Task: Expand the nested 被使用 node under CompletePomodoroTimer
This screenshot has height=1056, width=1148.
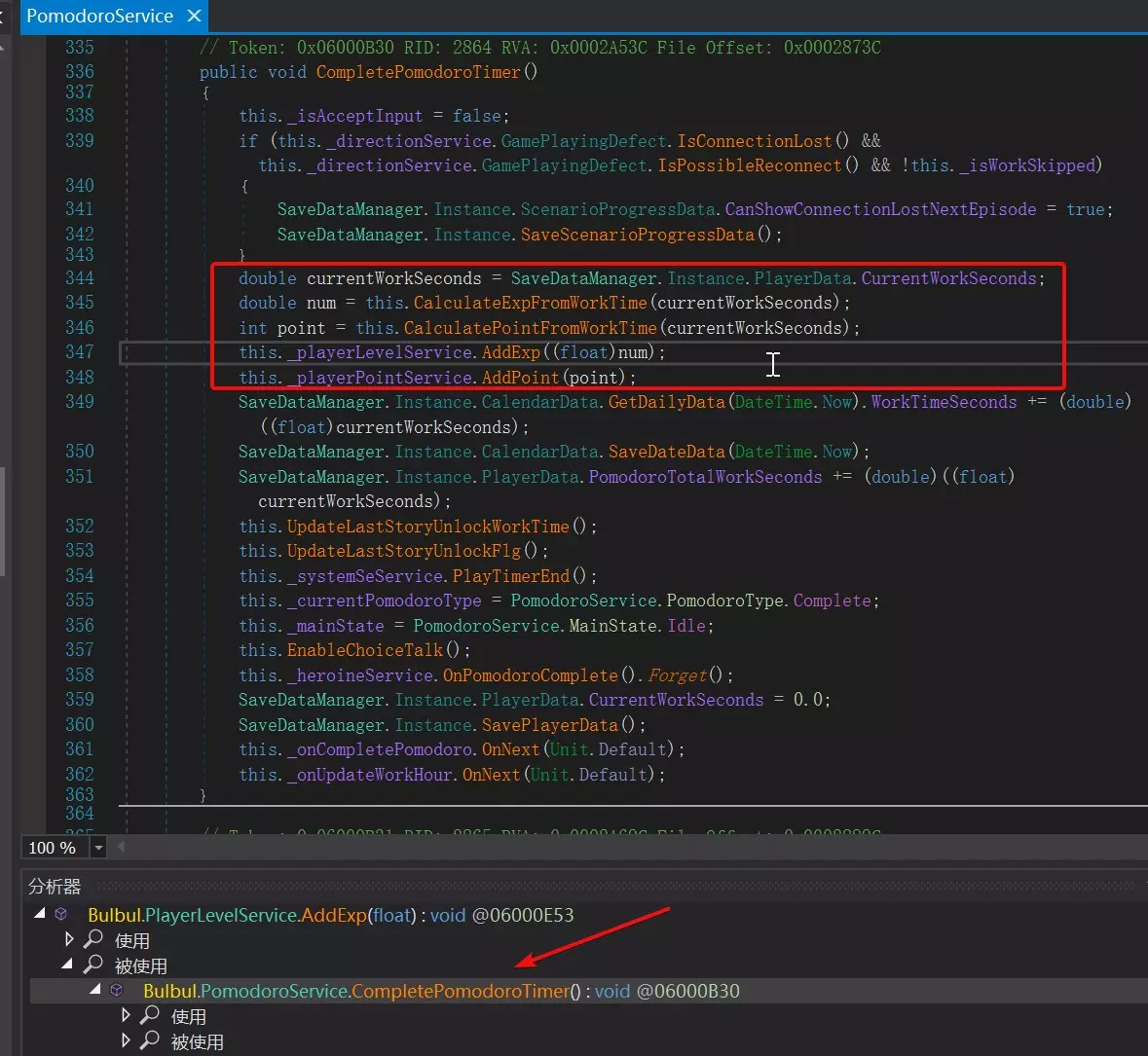Action: (125, 1040)
